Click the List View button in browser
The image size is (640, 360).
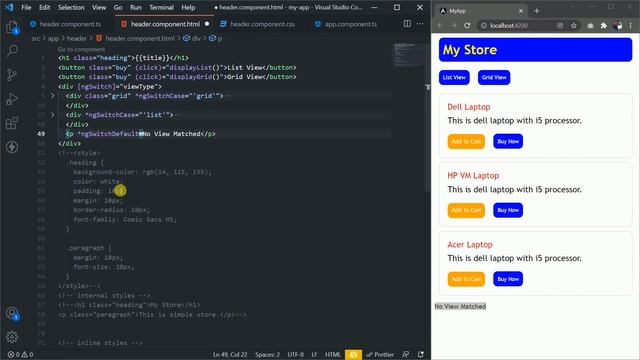click(x=454, y=78)
